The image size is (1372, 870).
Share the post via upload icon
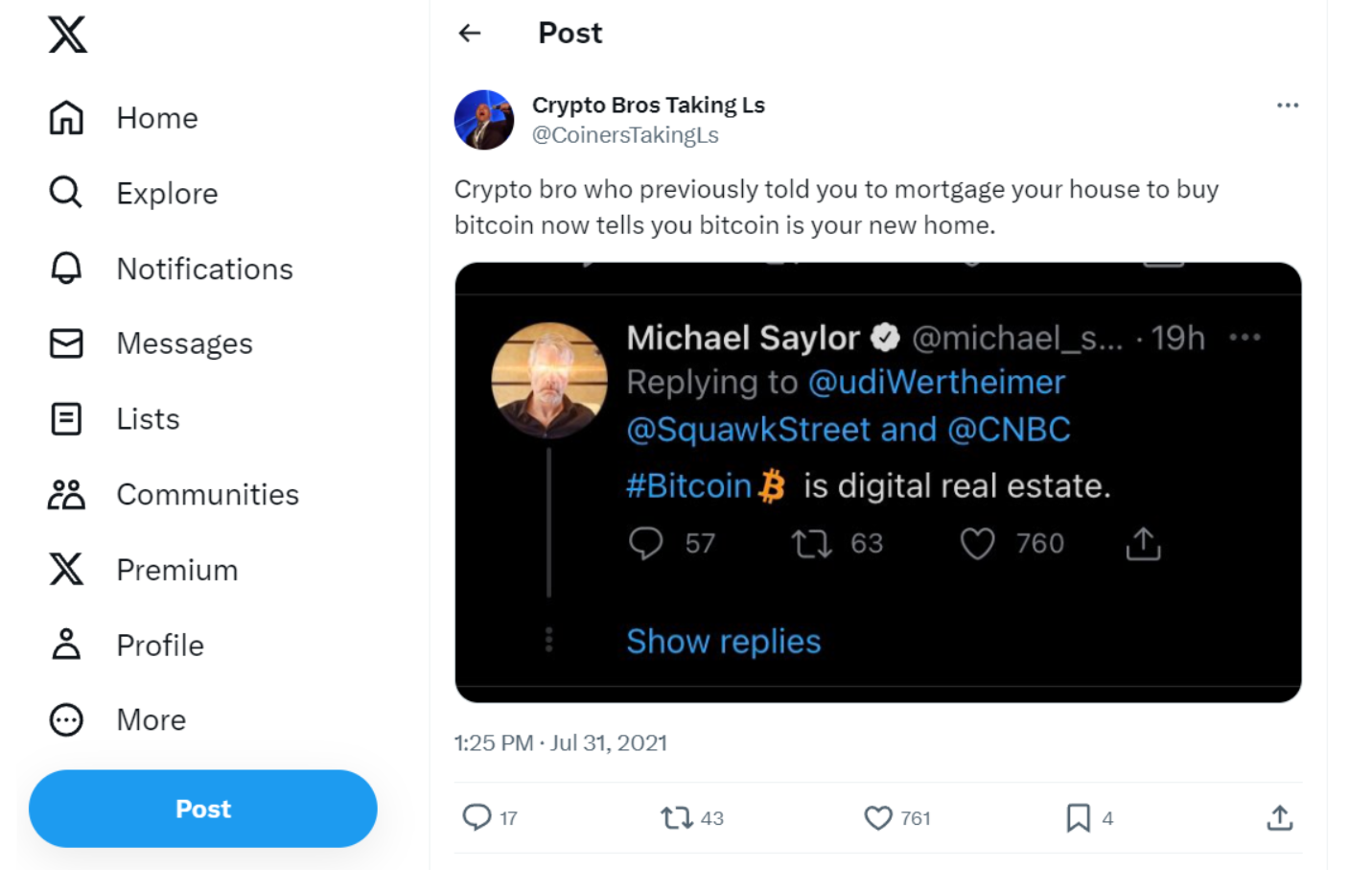coord(1279,818)
